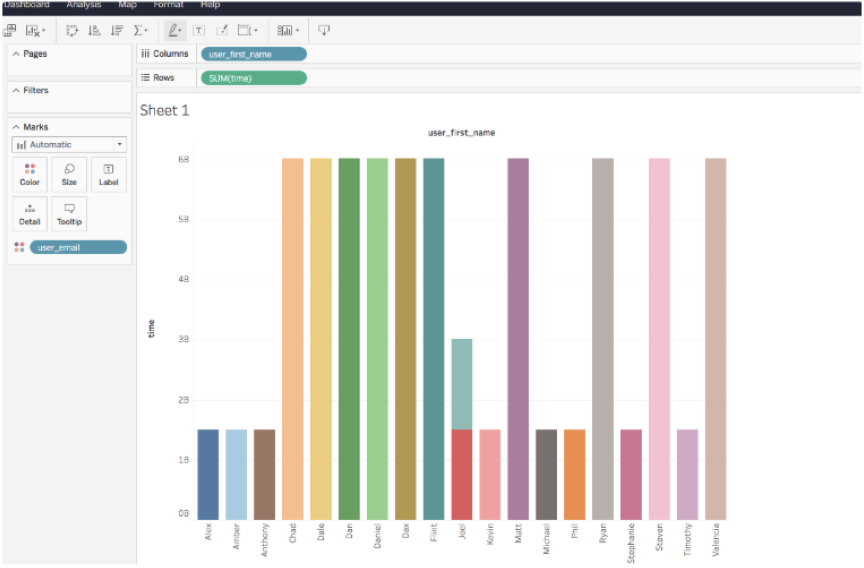The height and width of the screenshot is (568, 864).
Task: Open the Format menu
Action: pyautogui.click(x=168, y=5)
